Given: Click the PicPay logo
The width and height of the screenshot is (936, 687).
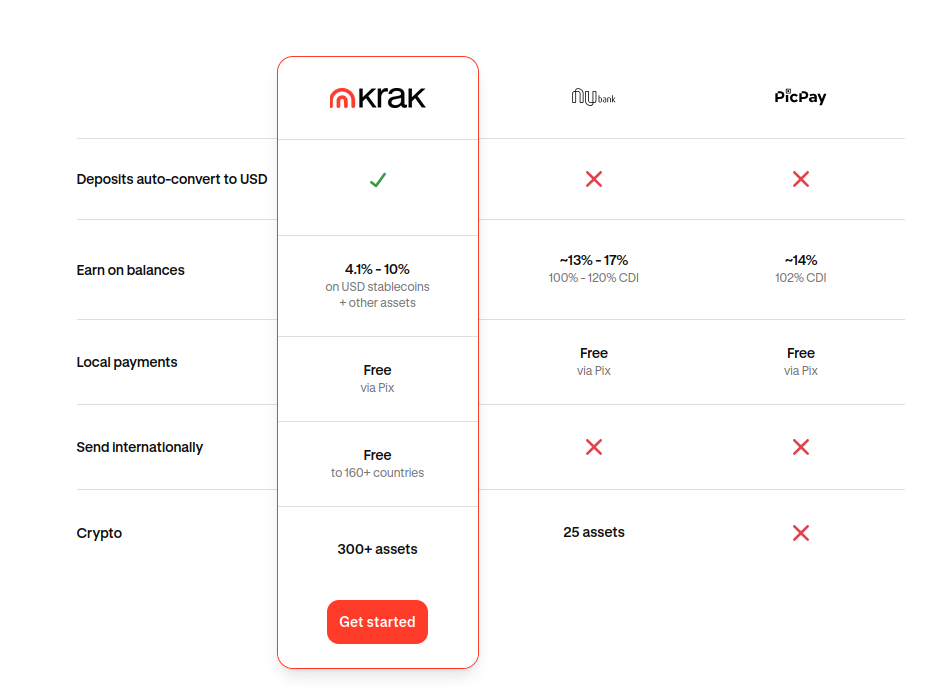Looking at the screenshot, I should point(800,97).
